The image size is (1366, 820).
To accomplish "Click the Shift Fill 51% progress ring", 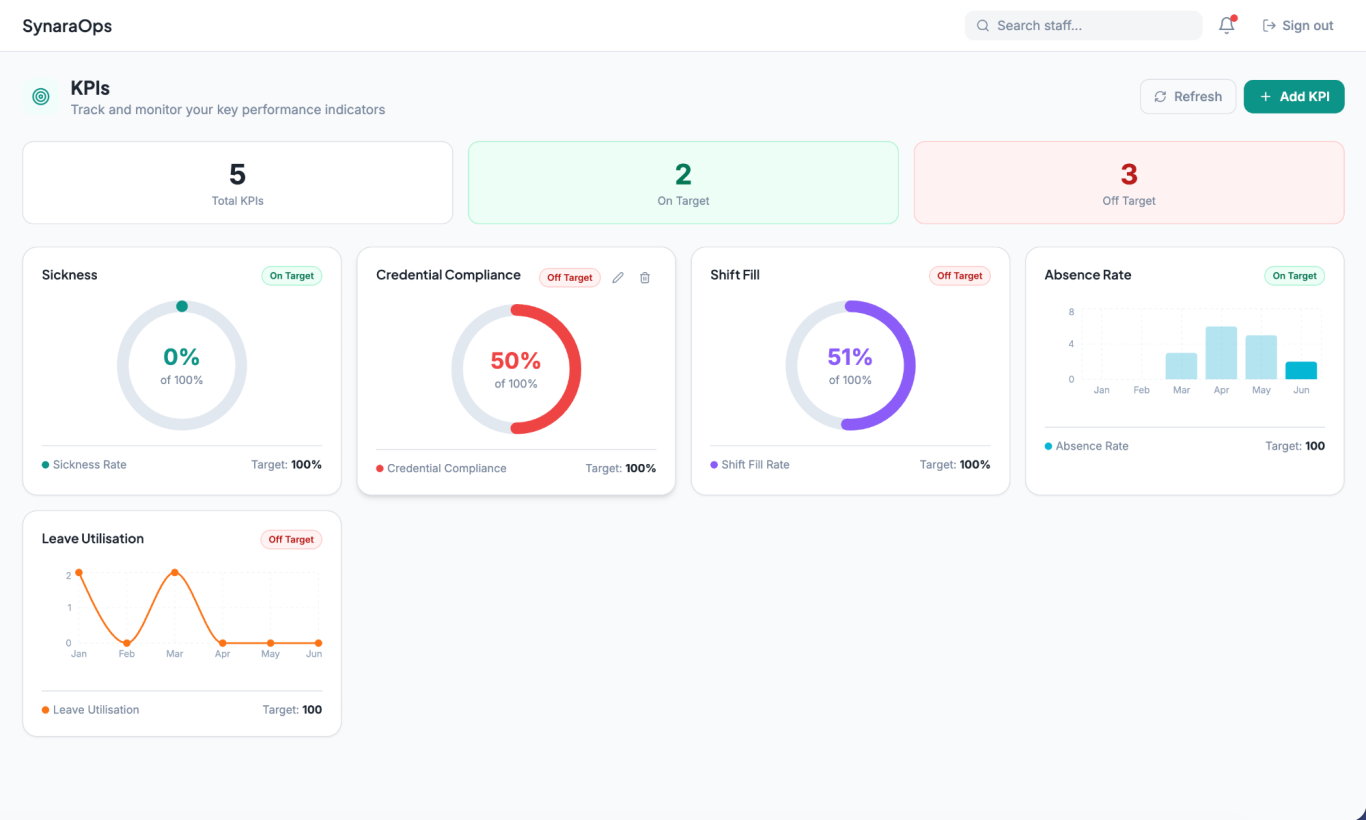I will click(850, 366).
